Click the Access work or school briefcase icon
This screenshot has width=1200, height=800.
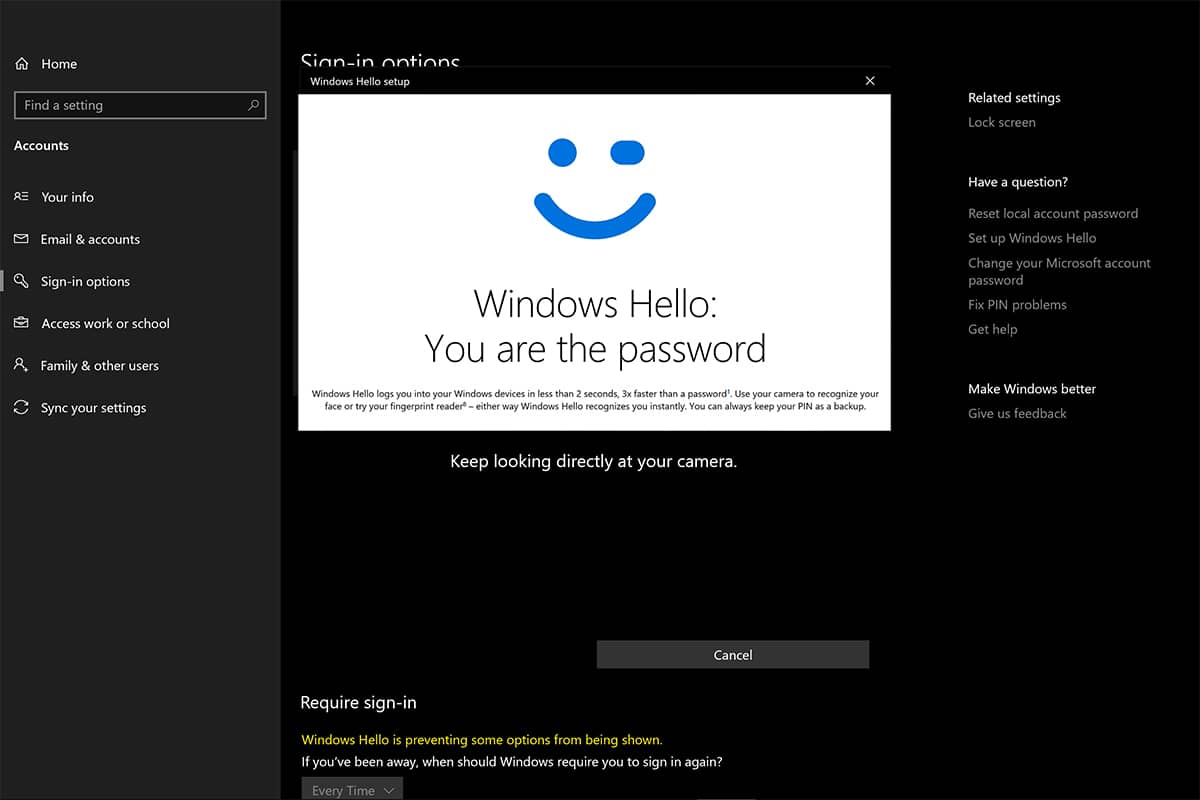21,324
